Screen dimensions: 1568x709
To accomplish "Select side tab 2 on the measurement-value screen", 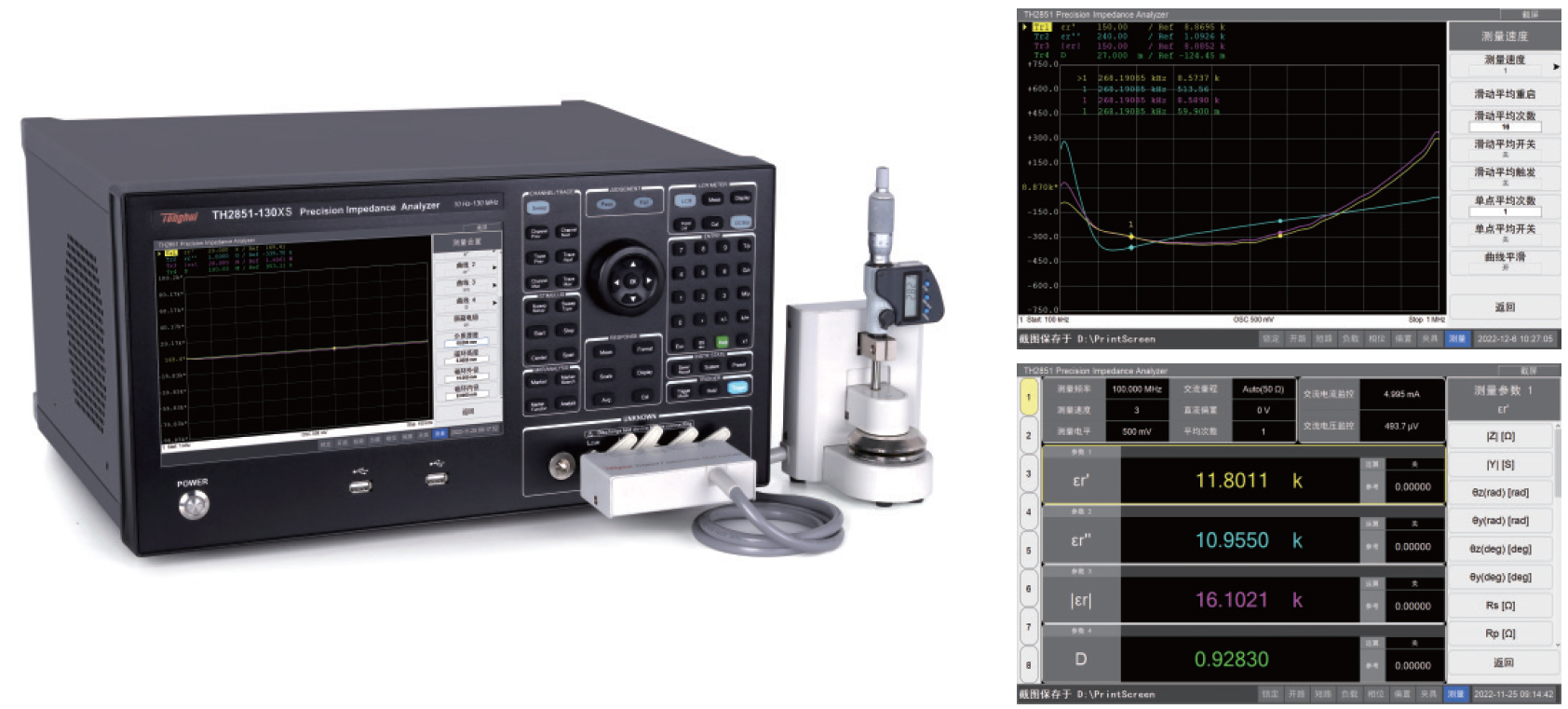I will click(1028, 435).
